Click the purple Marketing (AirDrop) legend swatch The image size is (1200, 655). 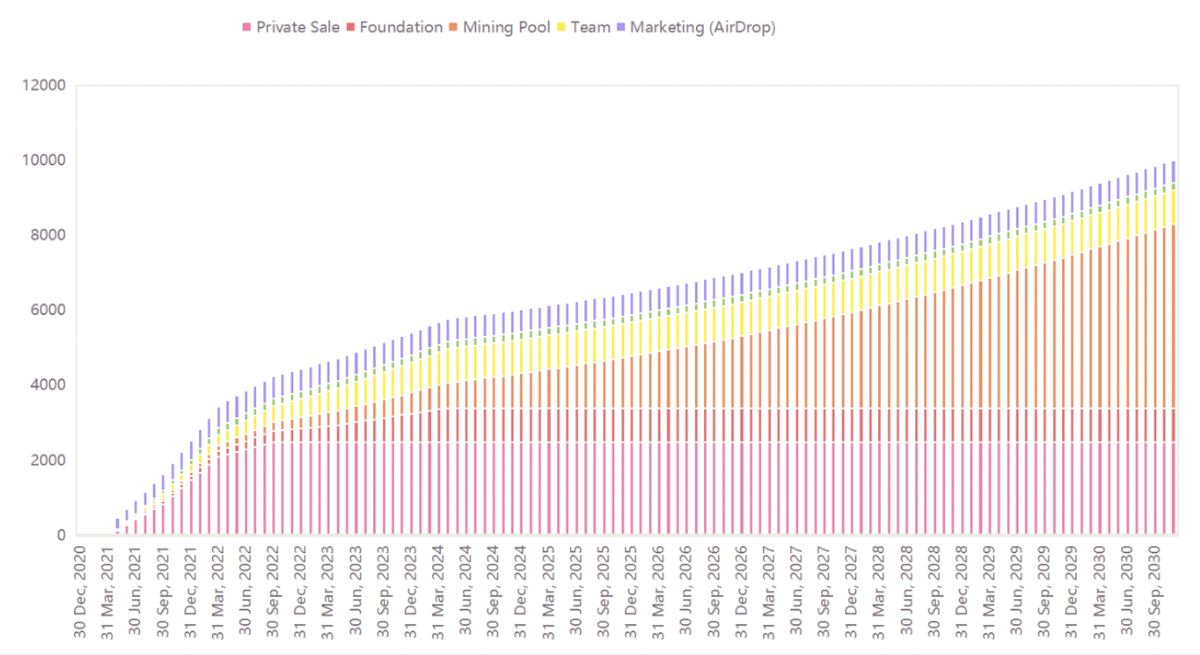click(x=621, y=28)
